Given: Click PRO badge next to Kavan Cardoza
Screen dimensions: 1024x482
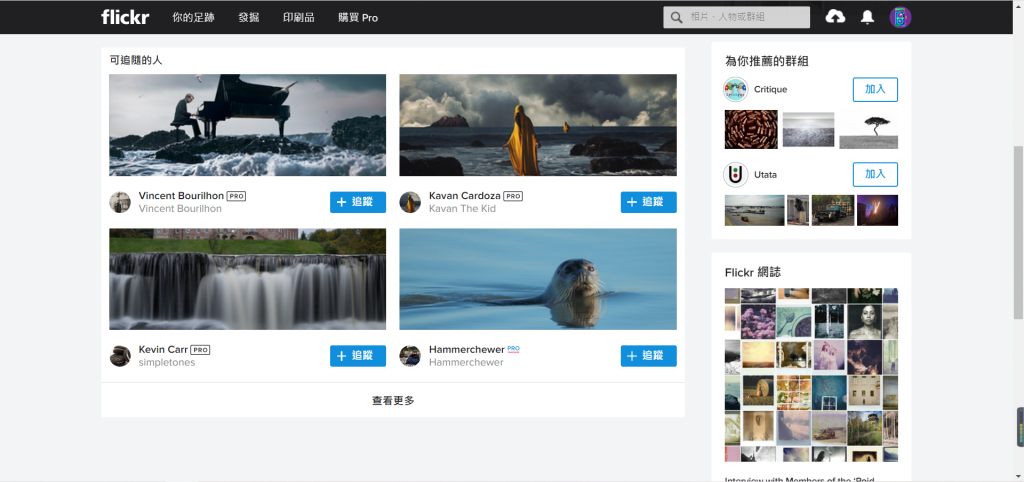Looking at the screenshot, I should pos(513,196).
